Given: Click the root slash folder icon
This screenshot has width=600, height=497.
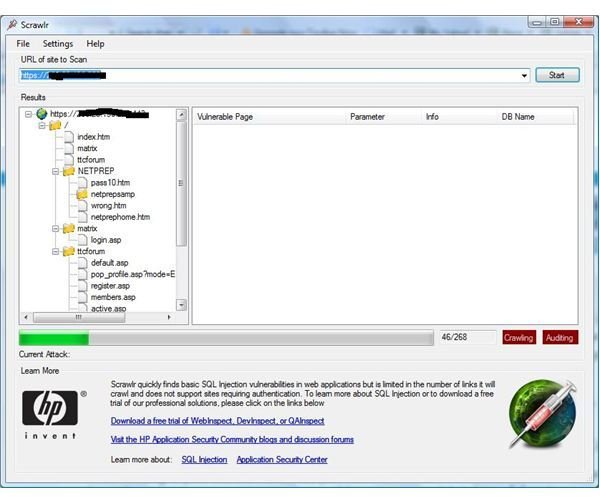Looking at the screenshot, I should coord(55,125).
